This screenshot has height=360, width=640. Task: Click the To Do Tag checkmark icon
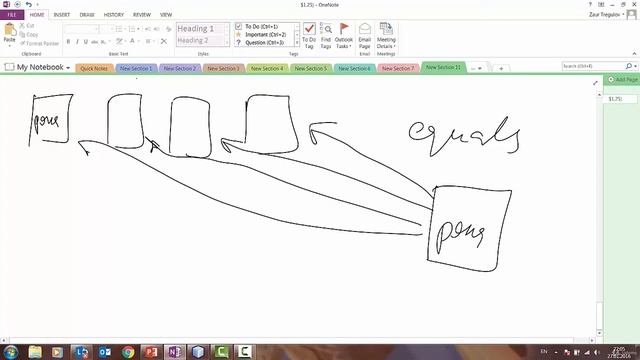point(309,29)
